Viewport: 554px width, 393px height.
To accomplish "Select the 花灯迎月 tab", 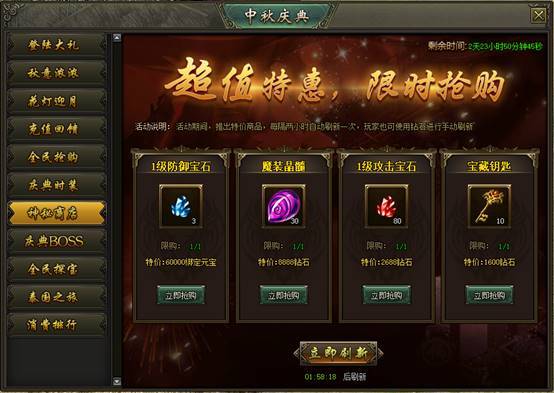I will tap(57, 101).
